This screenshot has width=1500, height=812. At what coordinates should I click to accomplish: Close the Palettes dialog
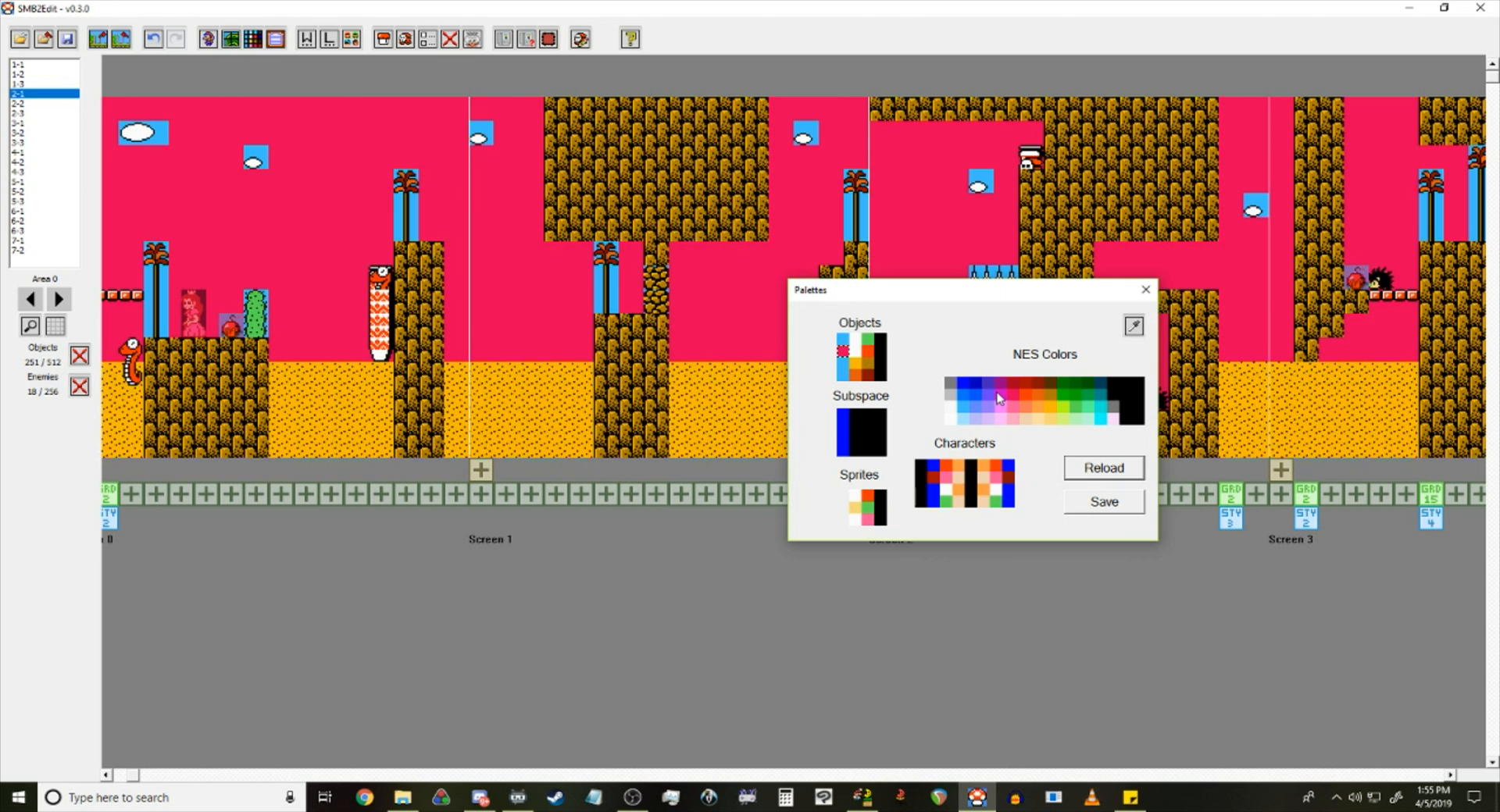point(1145,290)
